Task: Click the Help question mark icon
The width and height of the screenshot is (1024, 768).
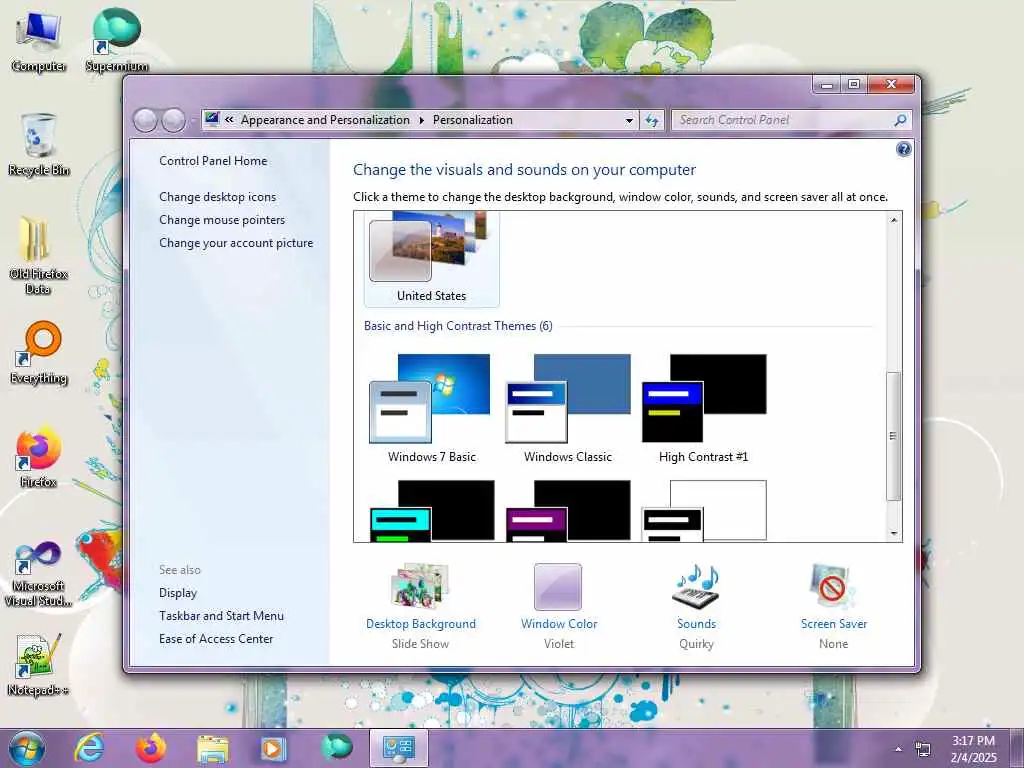Action: [903, 150]
